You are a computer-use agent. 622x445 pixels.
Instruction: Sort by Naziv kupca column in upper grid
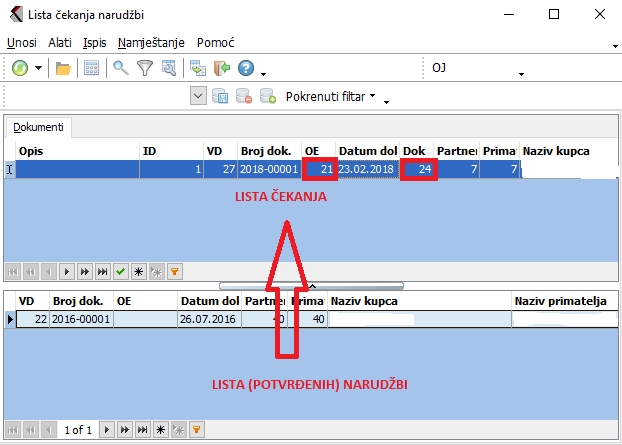click(x=565, y=151)
